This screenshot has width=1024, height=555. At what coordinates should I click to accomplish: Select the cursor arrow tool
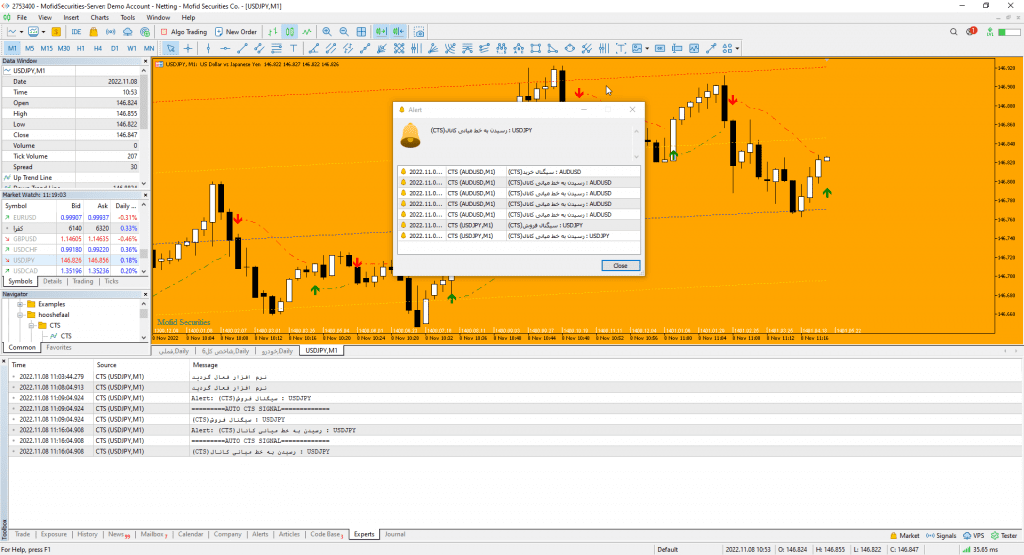pyautogui.click(x=170, y=48)
